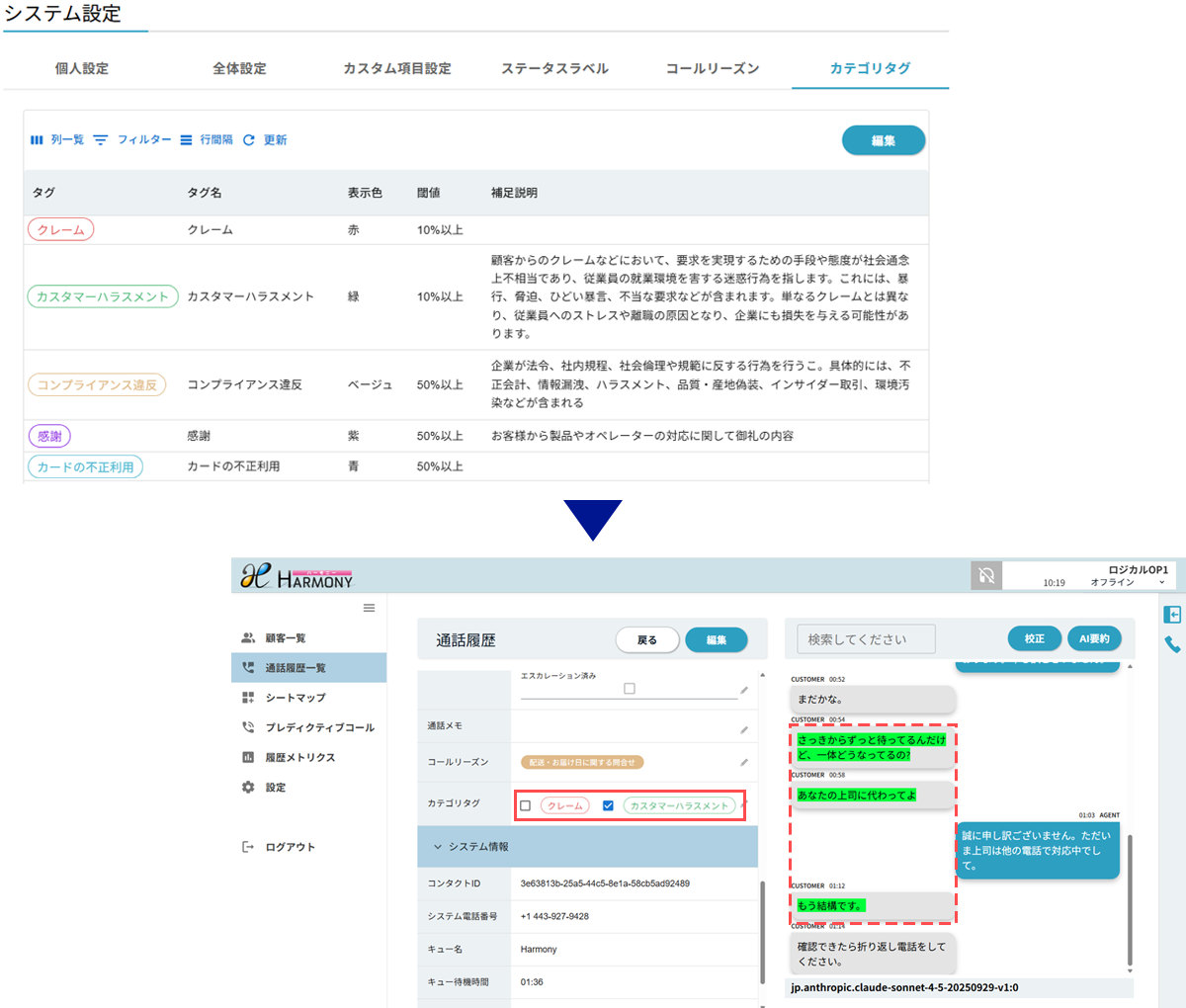Switch to the コールリーズン tab

(x=712, y=68)
